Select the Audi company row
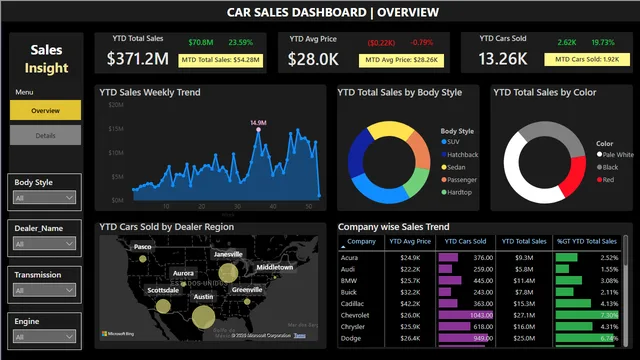This screenshot has height=360, width=640. point(480,269)
